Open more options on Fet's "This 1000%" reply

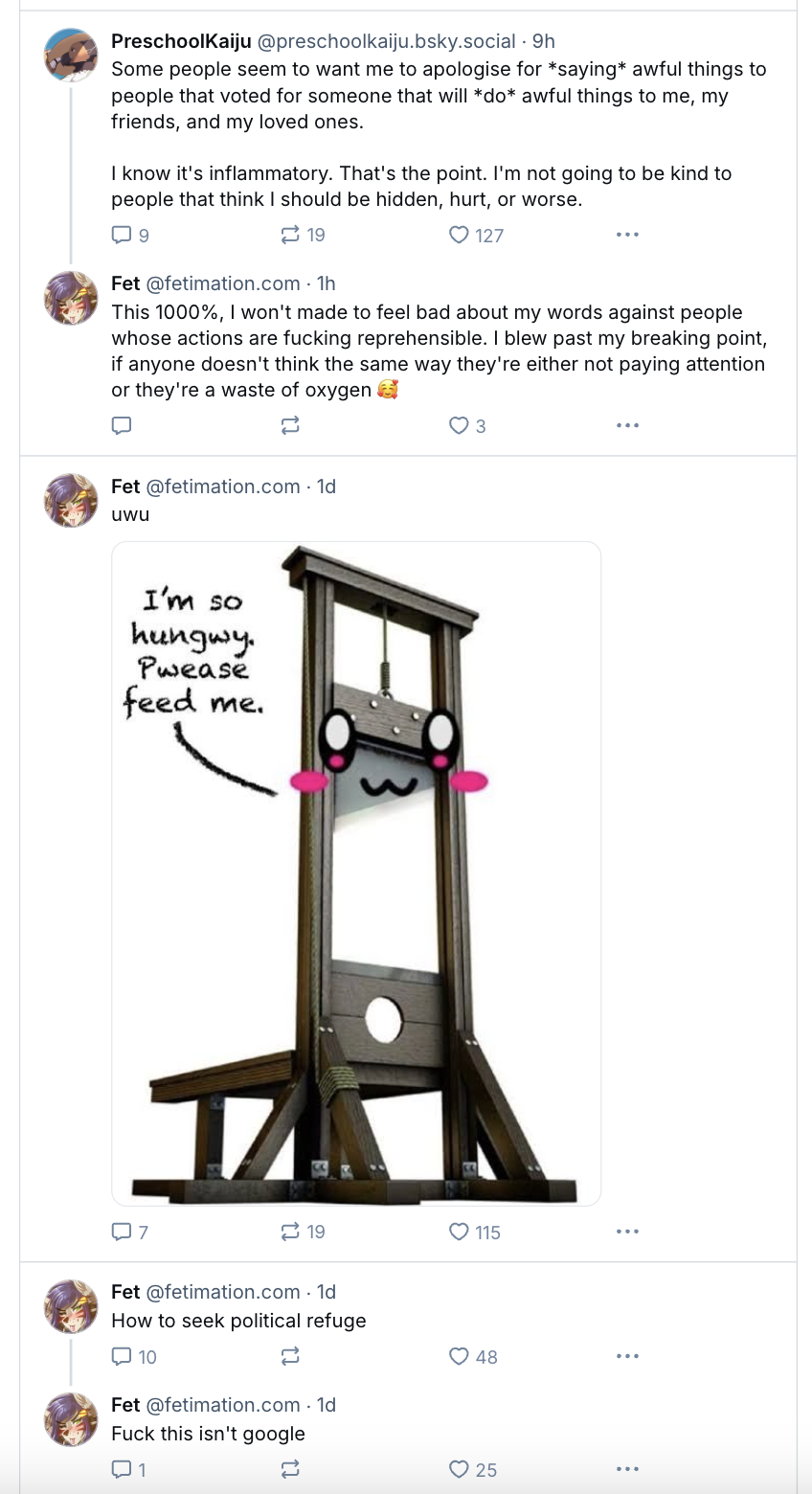(627, 425)
